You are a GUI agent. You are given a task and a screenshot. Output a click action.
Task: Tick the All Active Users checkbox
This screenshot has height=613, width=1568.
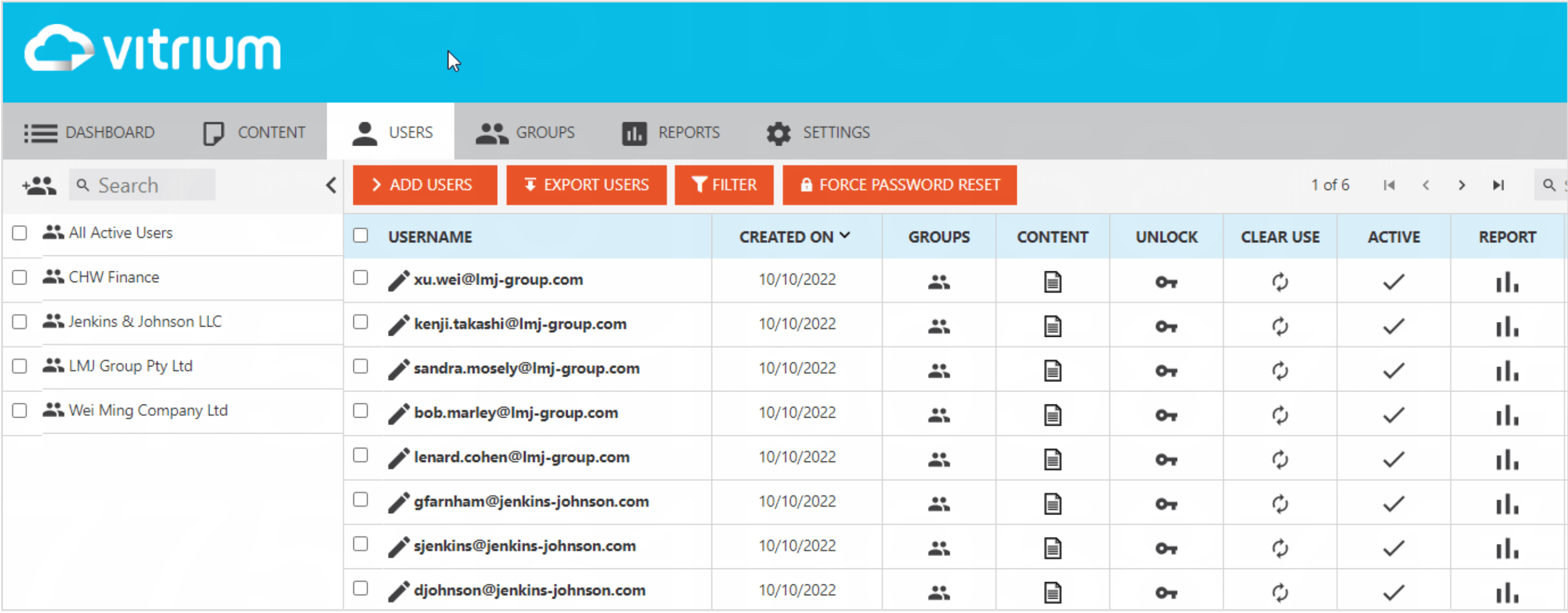point(20,232)
